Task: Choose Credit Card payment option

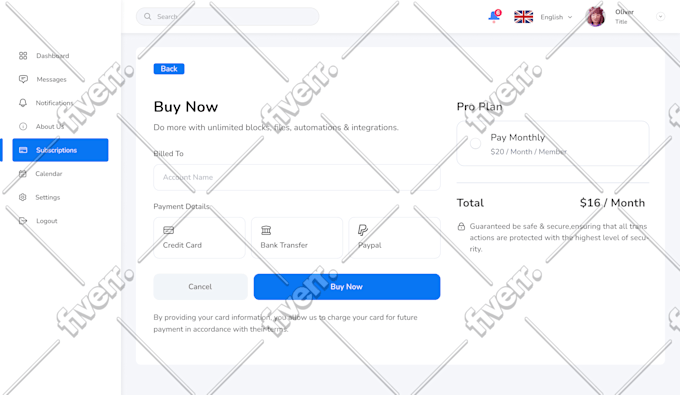Action: pos(199,238)
